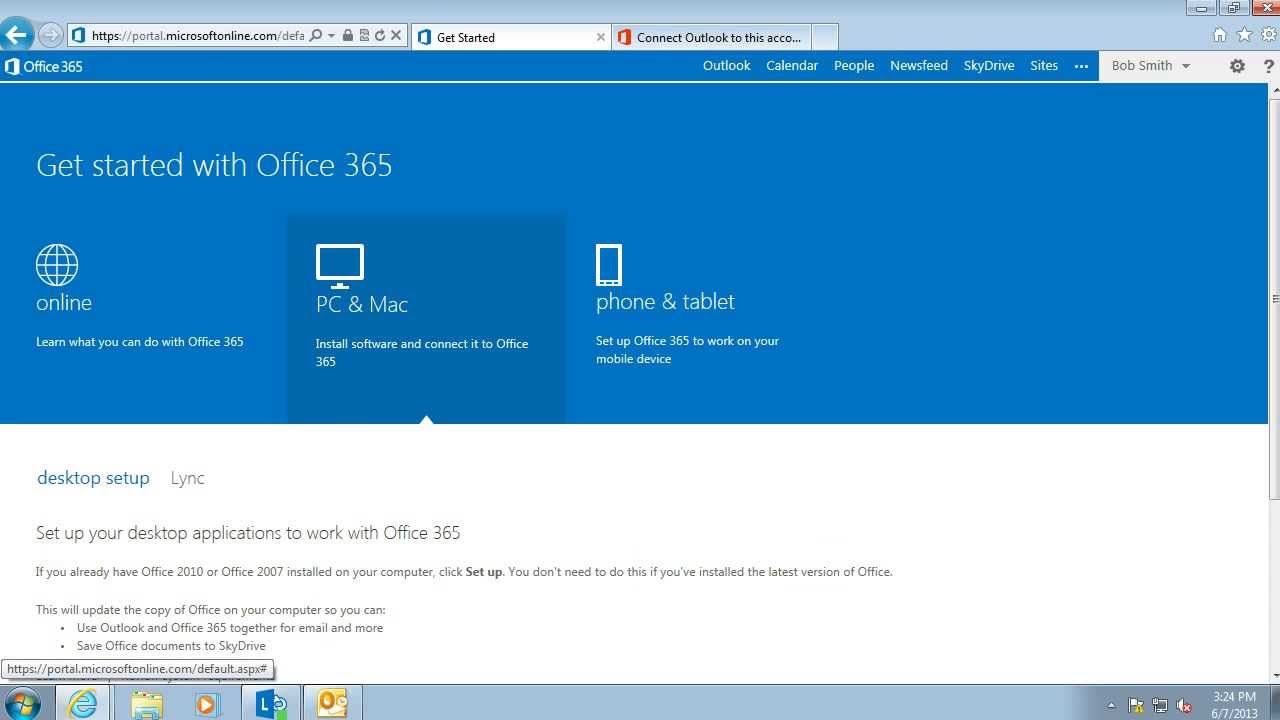This screenshot has width=1280, height=720.
Task: Open People in the top navigation
Action: pos(854,66)
